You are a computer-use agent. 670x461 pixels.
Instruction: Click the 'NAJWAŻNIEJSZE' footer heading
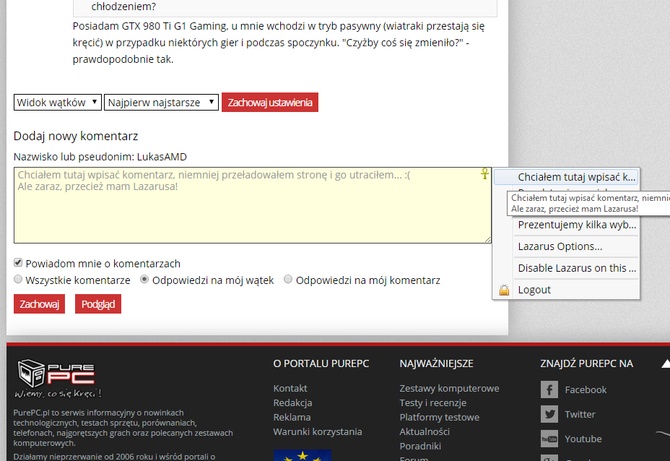(436, 364)
